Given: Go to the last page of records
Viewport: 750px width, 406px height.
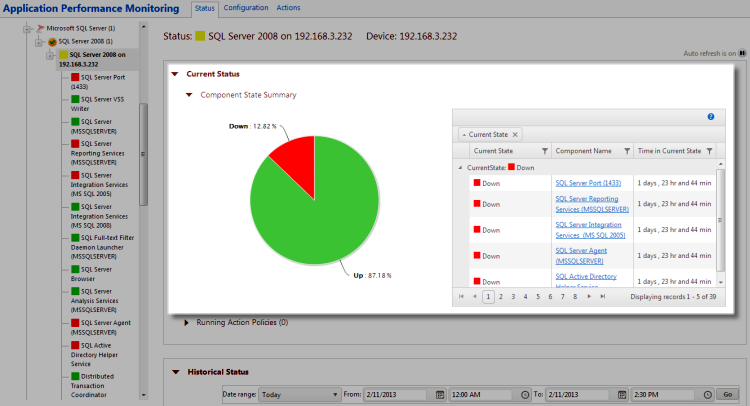Looking at the screenshot, I should click(603, 297).
